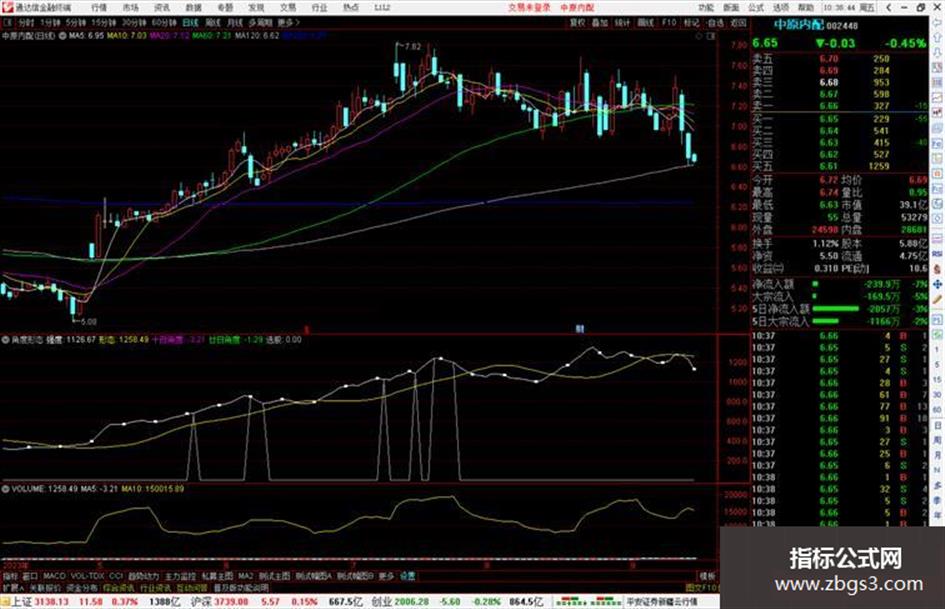
Task: Click the sidebar icon directly above the pencil icon's move arrows
Action: point(938,269)
